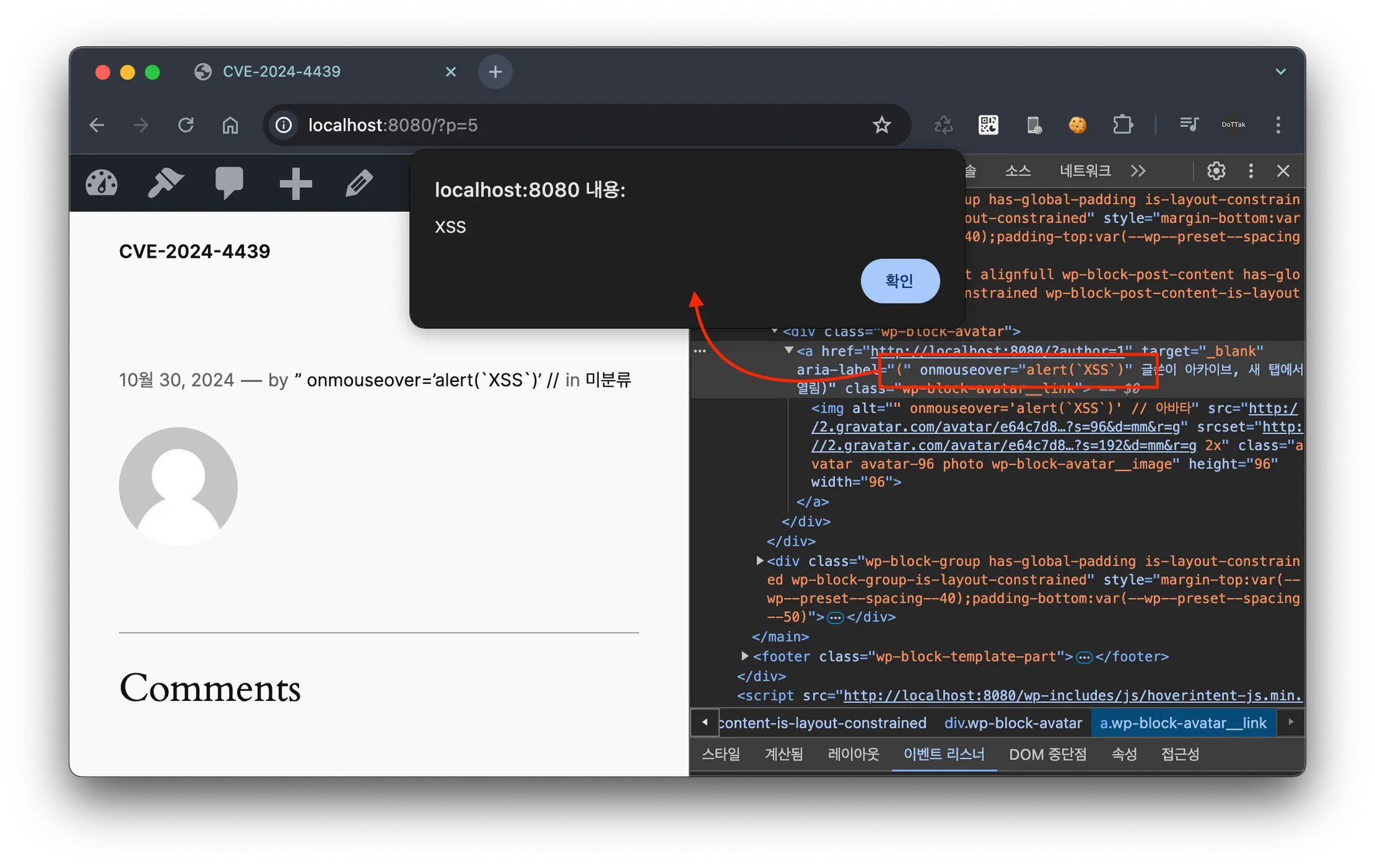The image size is (1375, 868).
Task: Select the 스타일 pane tab
Action: tap(720, 754)
